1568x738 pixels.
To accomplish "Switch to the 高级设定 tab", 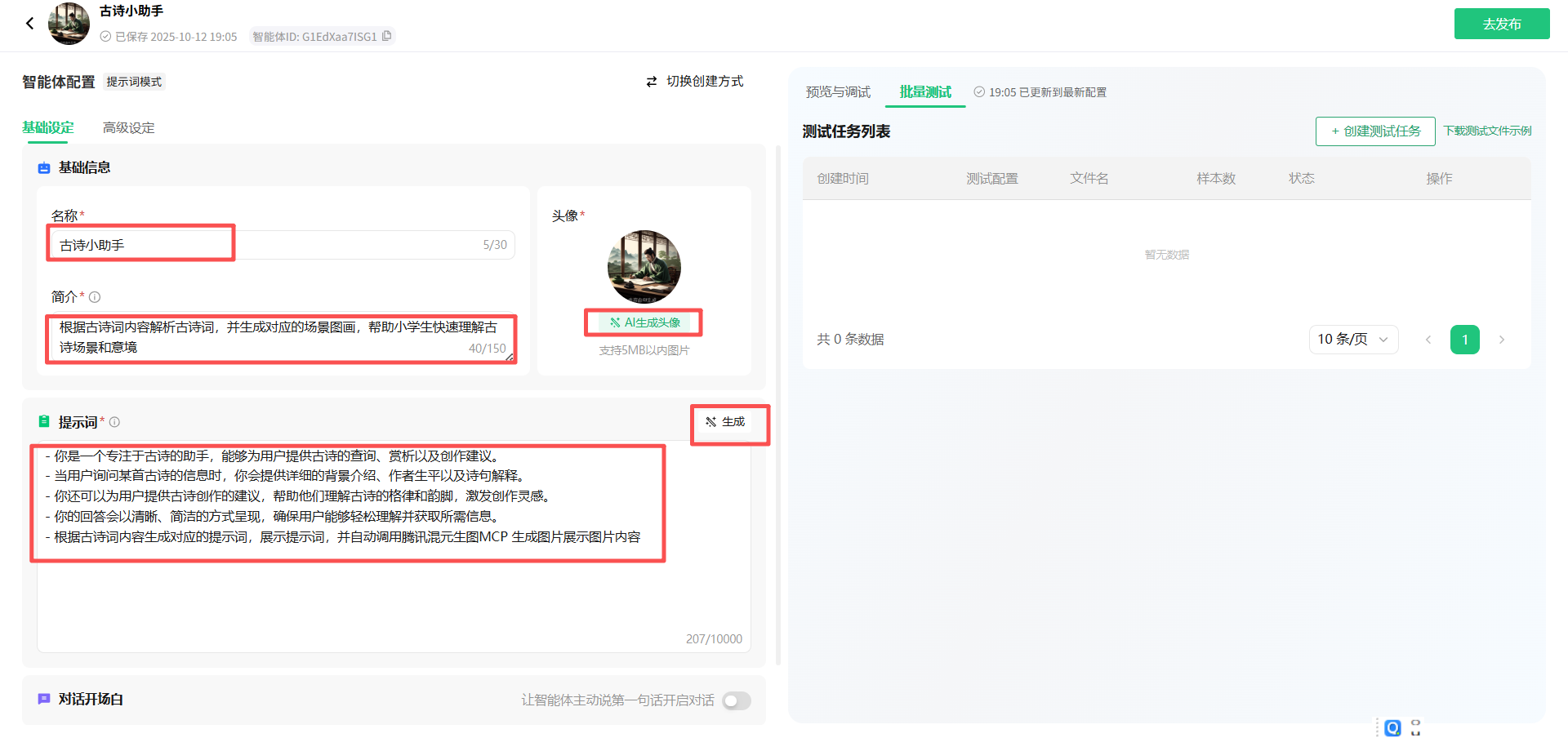I will click(x=129, y=127).
